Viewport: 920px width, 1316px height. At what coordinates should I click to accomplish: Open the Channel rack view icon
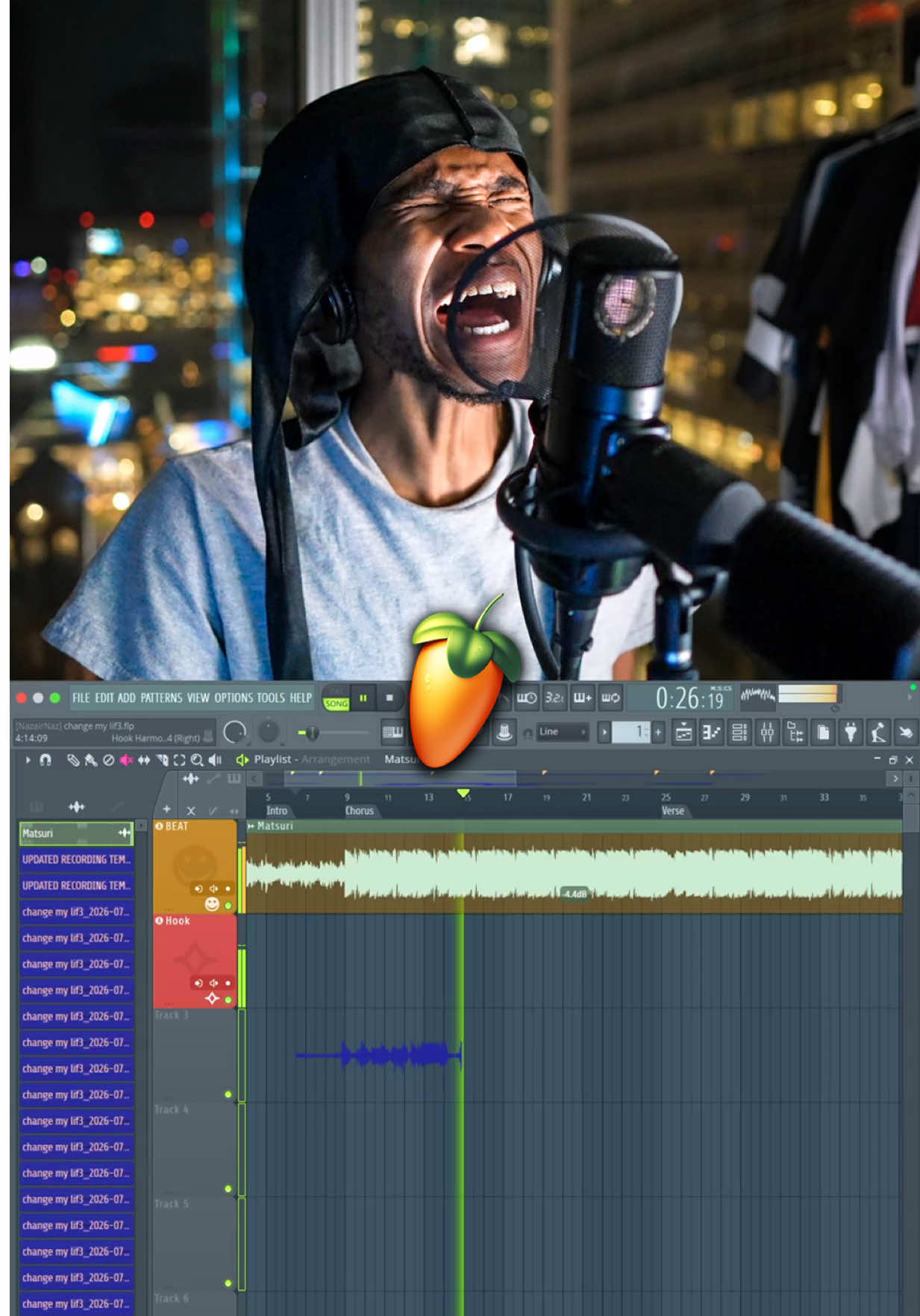tap(739, 733)
